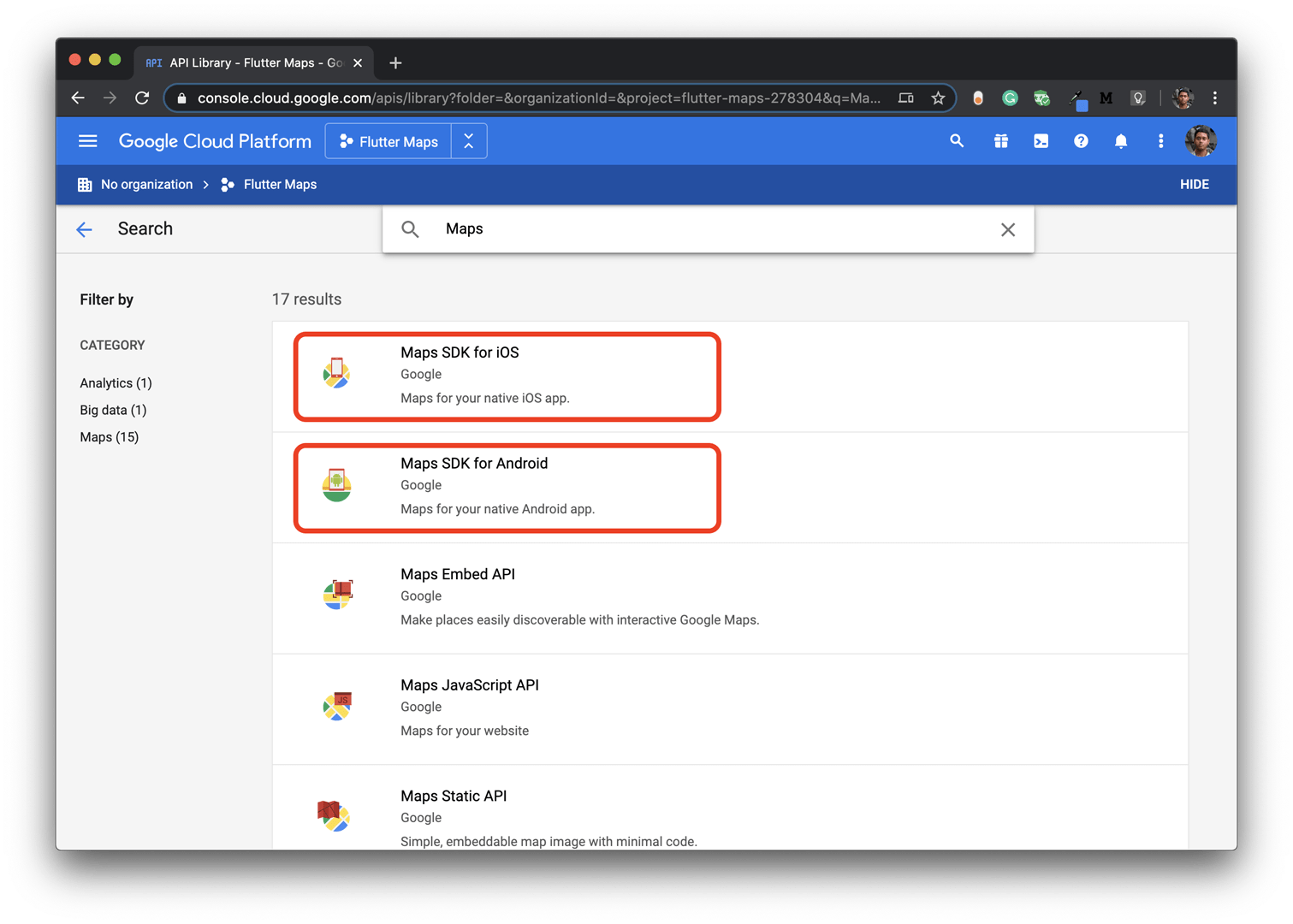Viewport: 1293px width, 924px height.
Task: Click the magnifier icon in the search box
Action: point(411,229)
